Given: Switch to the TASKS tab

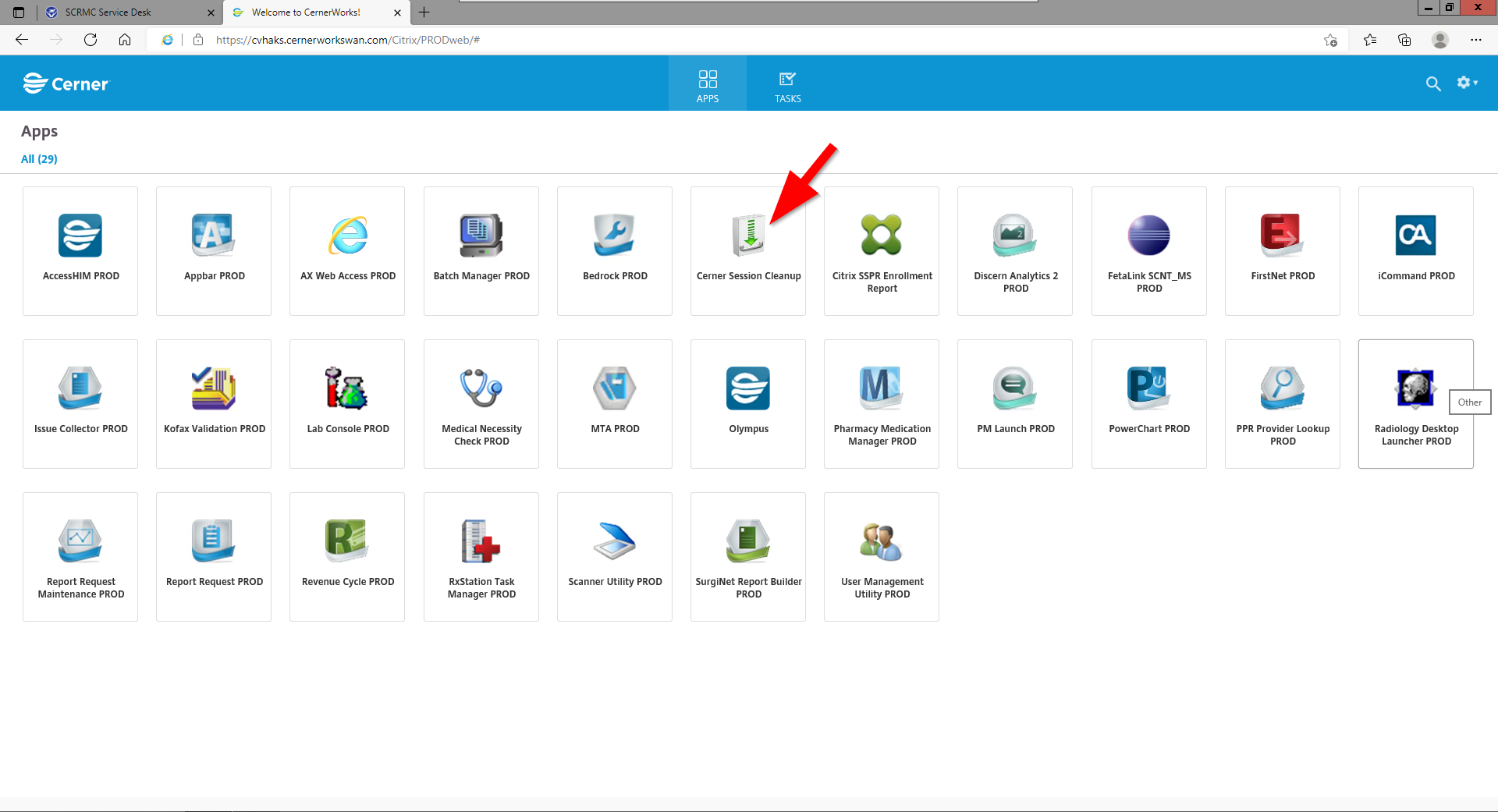Looking at the screenshot, I should (787, 84).
